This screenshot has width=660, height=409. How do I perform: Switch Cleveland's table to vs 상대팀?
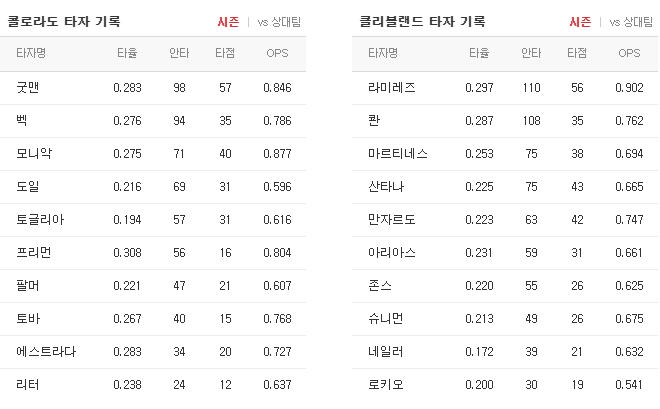coord(631,22)
